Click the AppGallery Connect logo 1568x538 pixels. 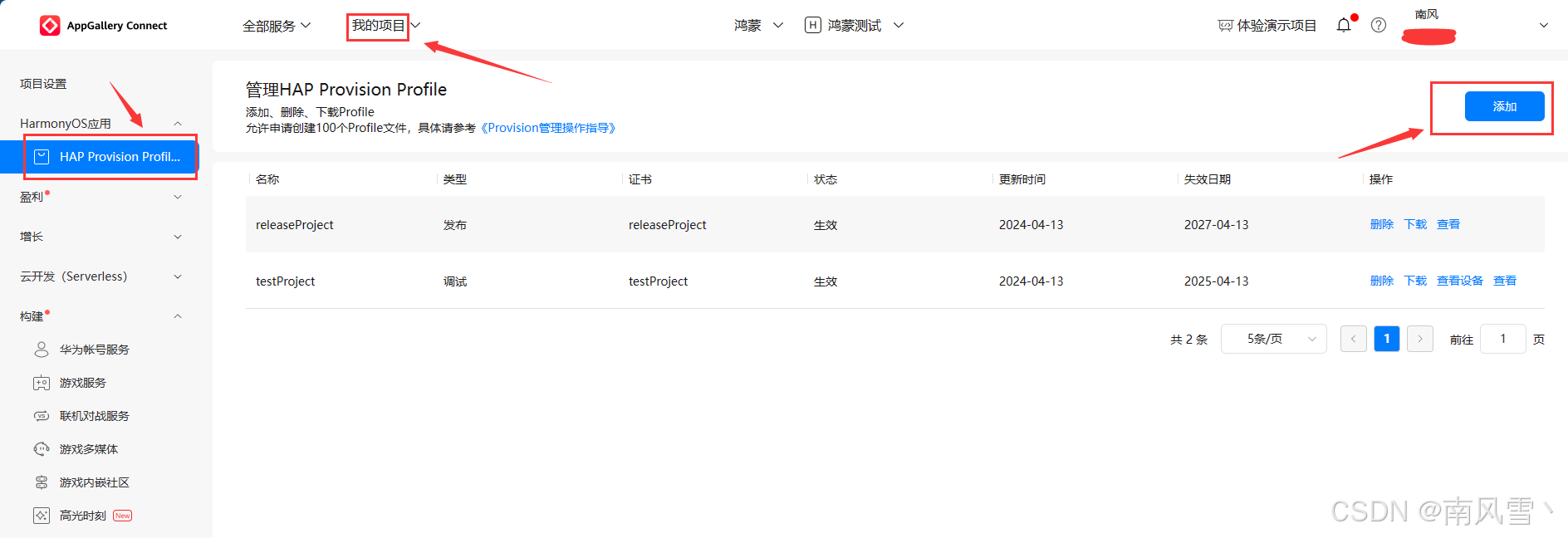(x=104, y=26)
